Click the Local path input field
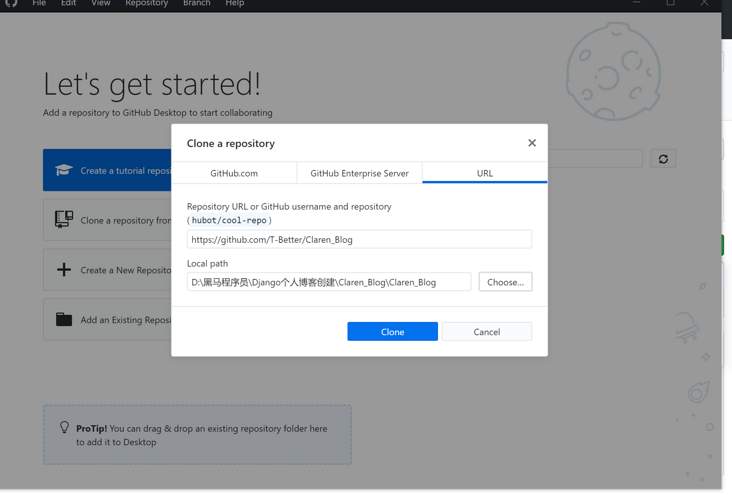The height and width of the screenshot is (495, 732). pos(329,282)
